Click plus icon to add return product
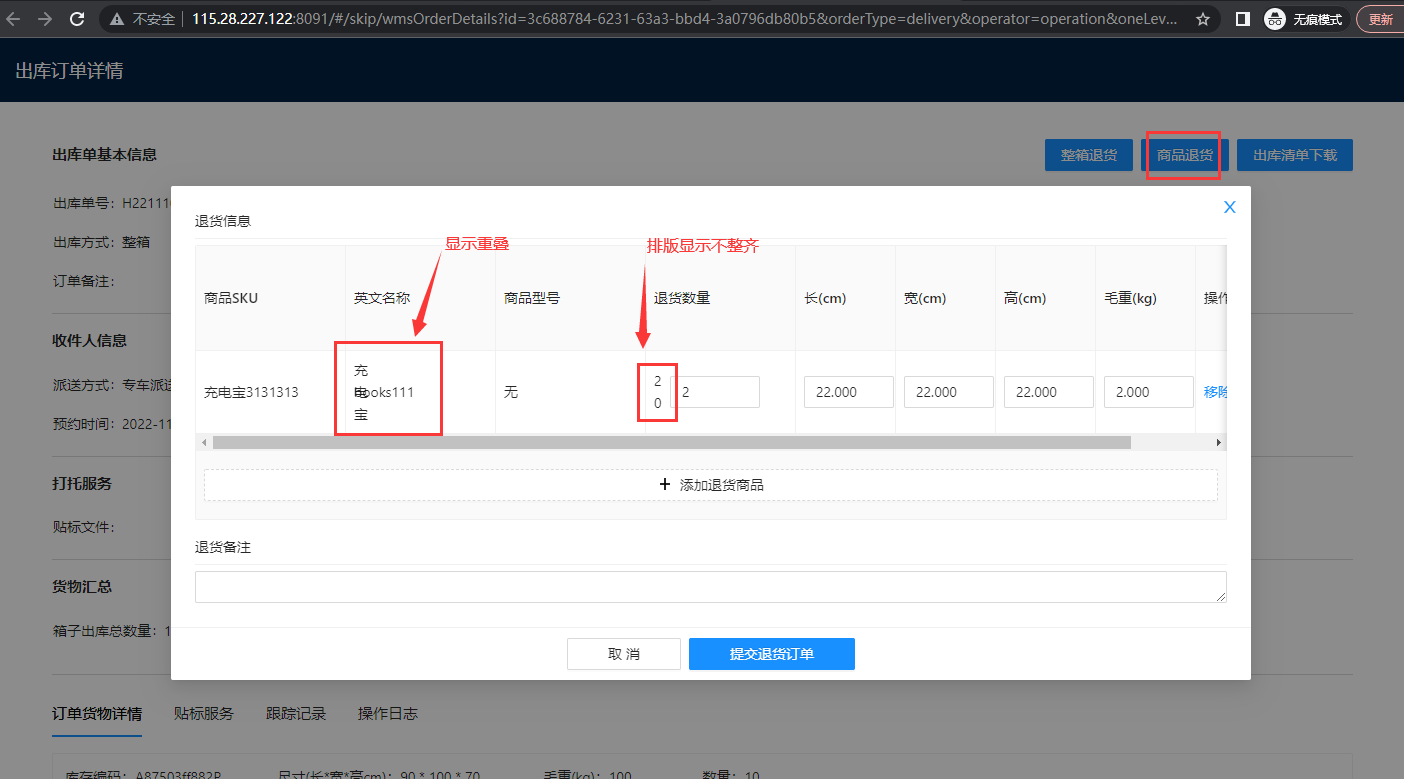 tap(665, 485)
